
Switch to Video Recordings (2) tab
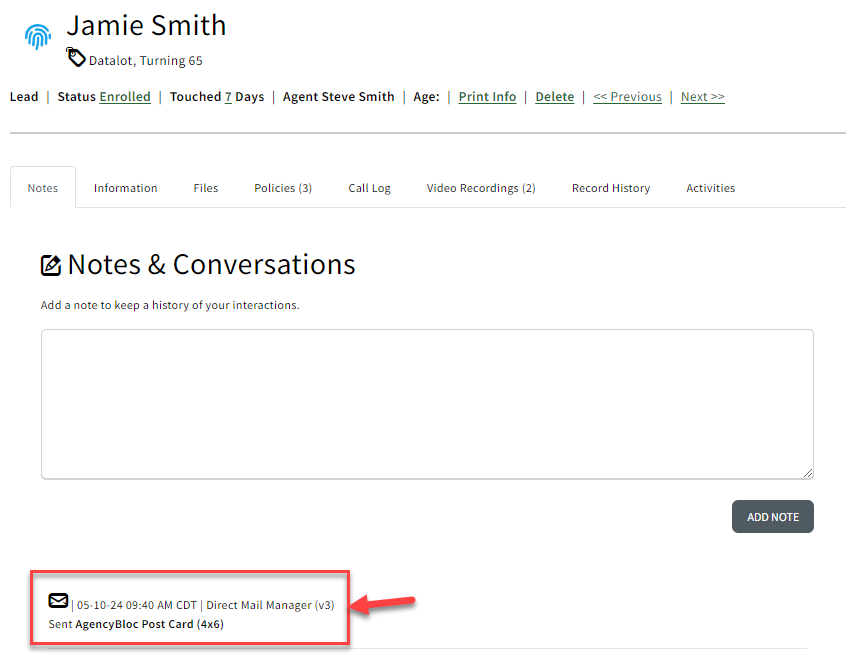(480, 187)
